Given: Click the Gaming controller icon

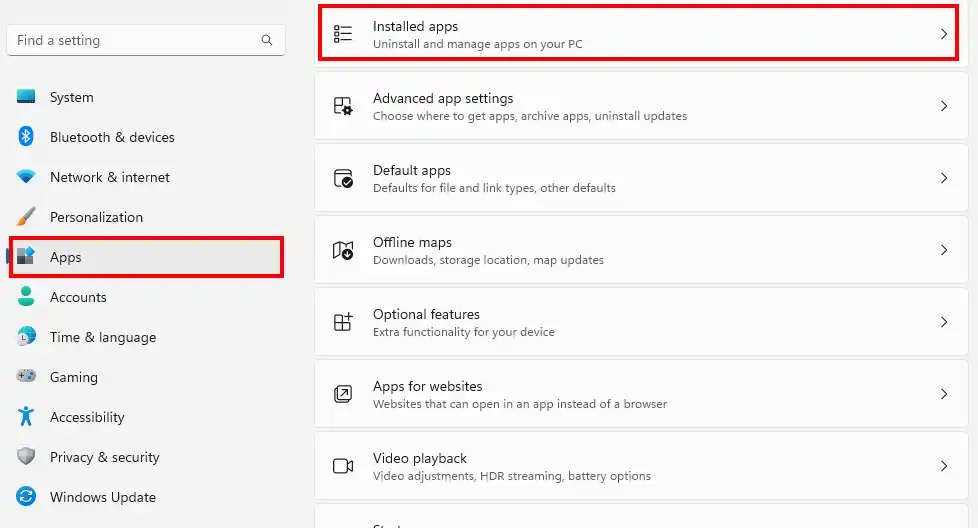Looking at the screenshot, I should 26,376.
